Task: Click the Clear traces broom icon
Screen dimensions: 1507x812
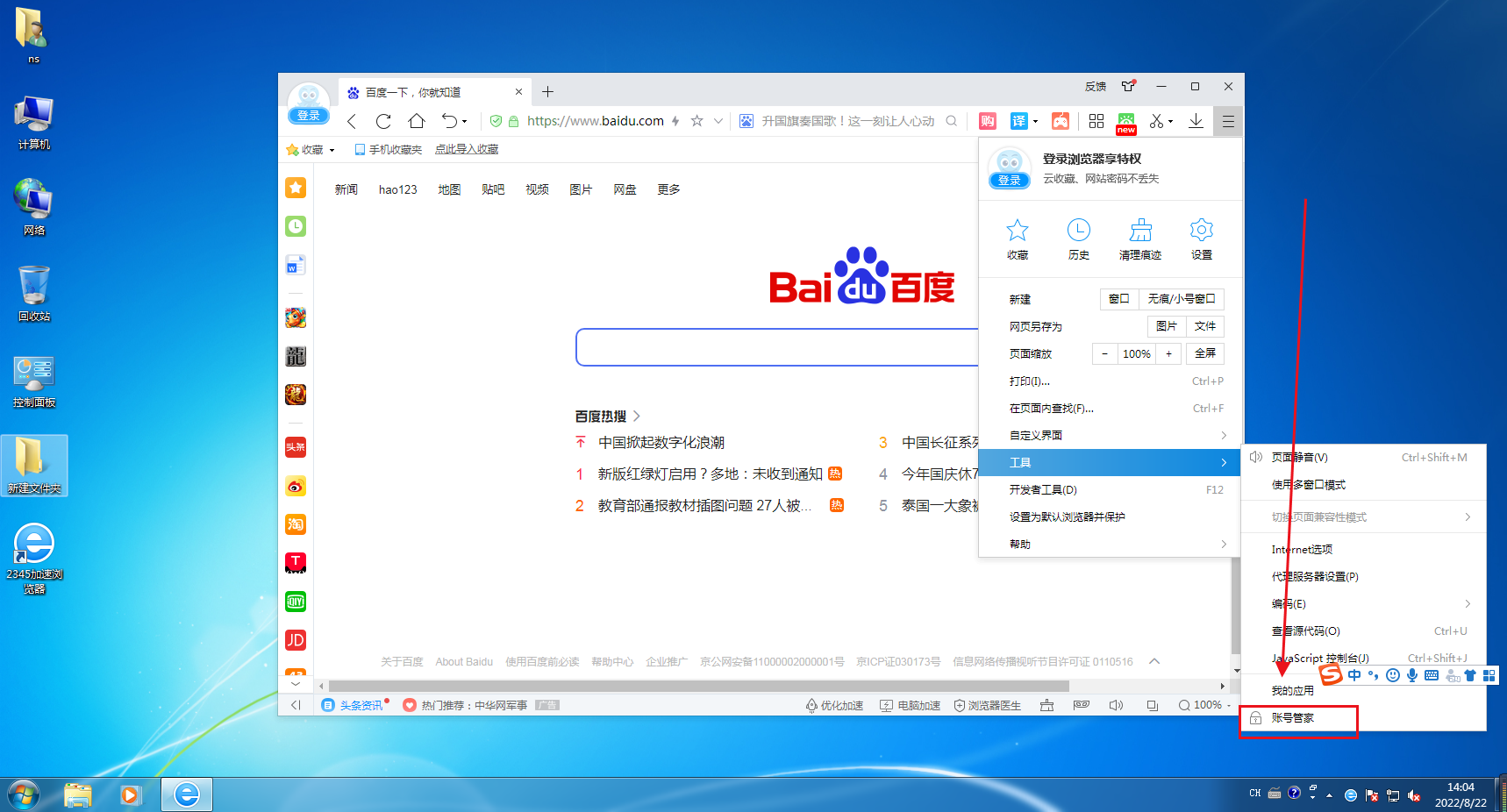Action: (x=1140, y=239)
